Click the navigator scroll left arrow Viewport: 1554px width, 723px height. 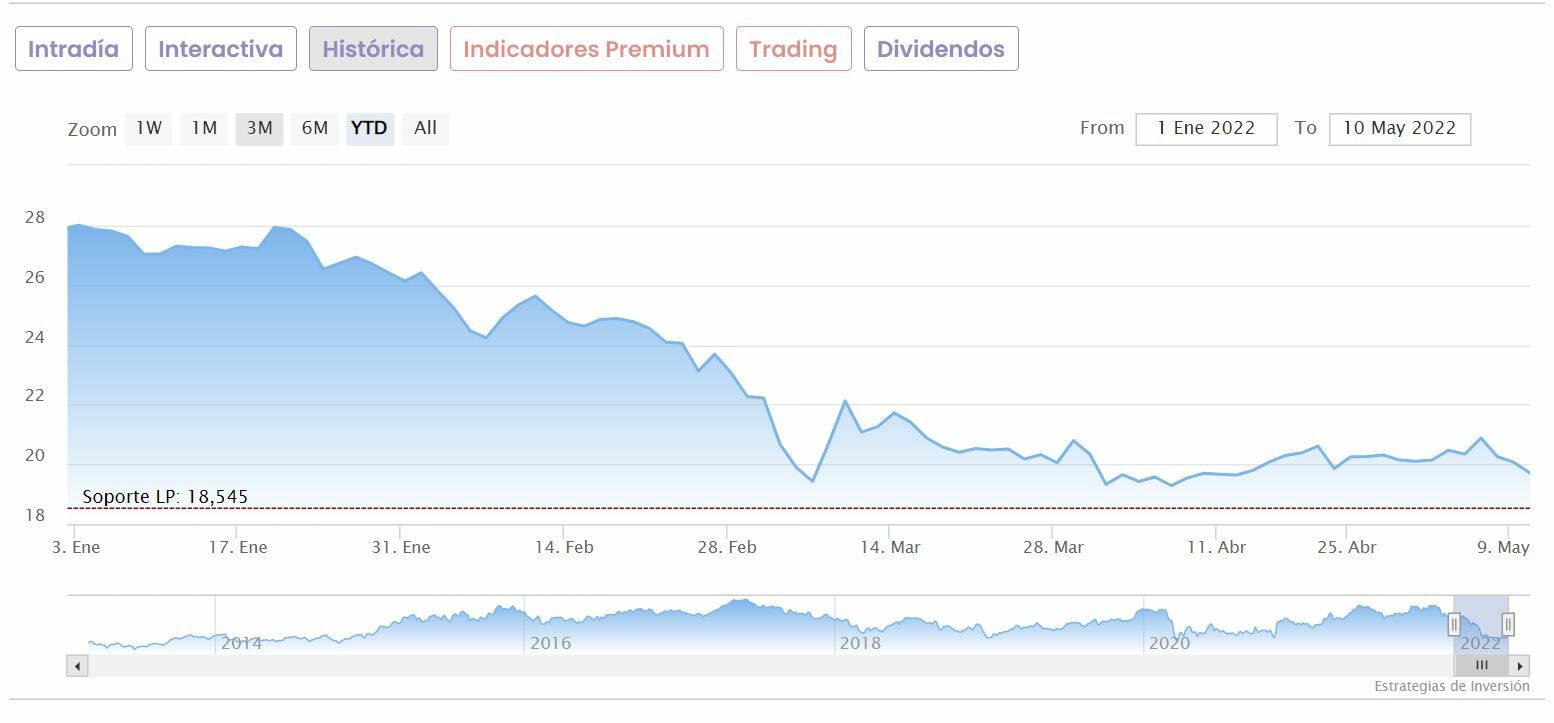click(77, 666)
